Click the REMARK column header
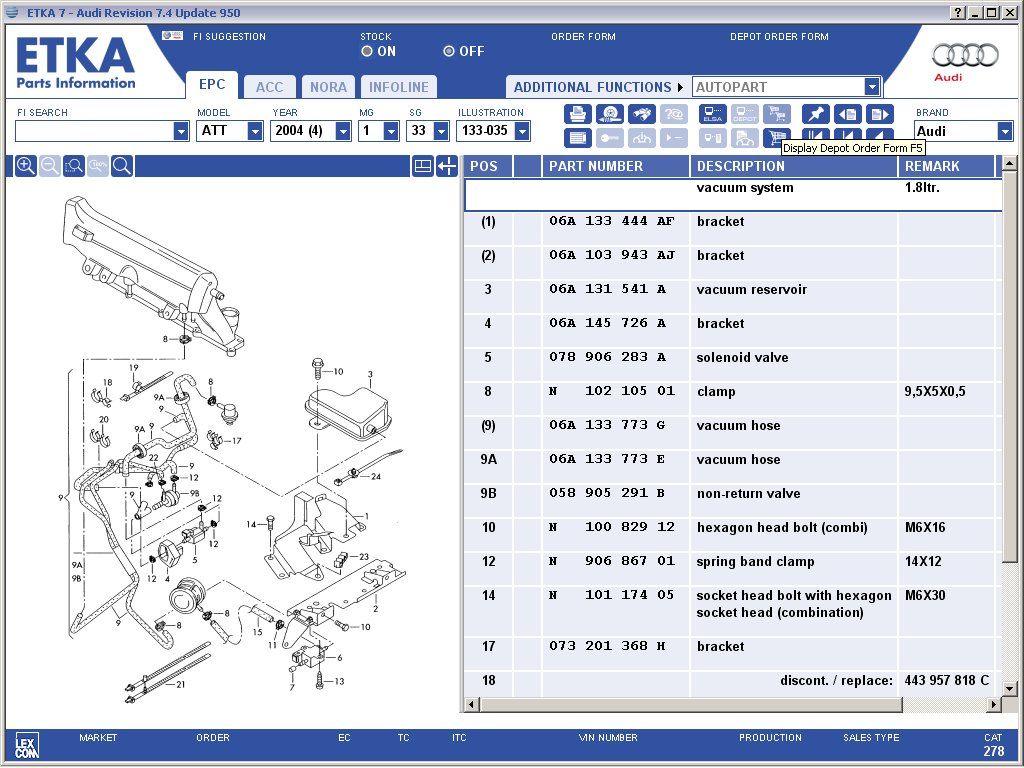1024x768 pixels. tap(947, 166)
